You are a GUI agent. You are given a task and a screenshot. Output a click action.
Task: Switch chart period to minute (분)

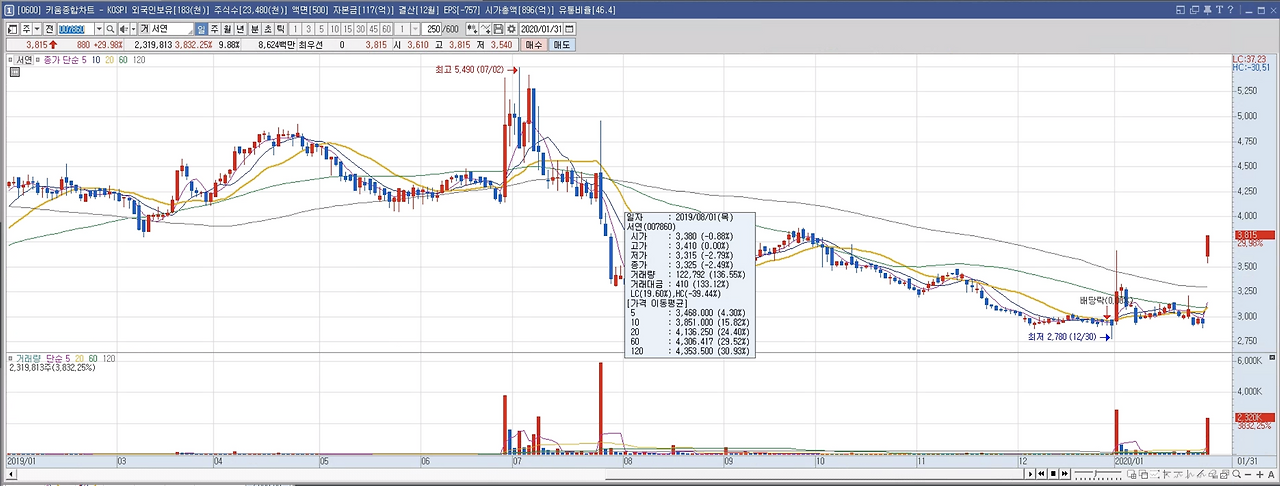point(254,29)
